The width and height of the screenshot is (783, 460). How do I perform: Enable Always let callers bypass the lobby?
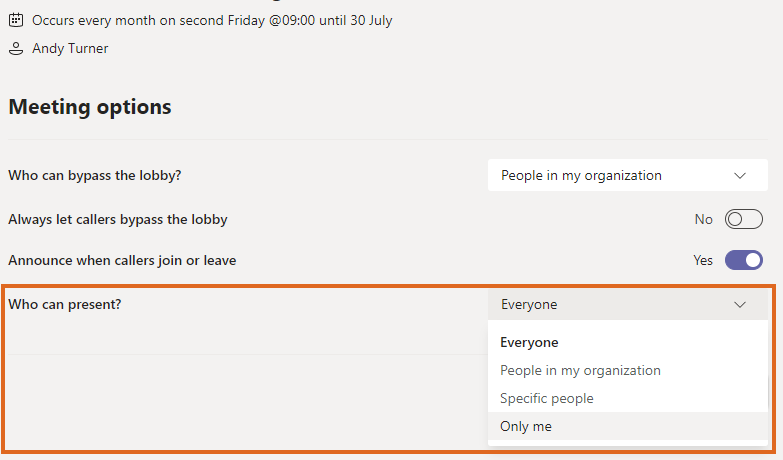pos(743,219)
